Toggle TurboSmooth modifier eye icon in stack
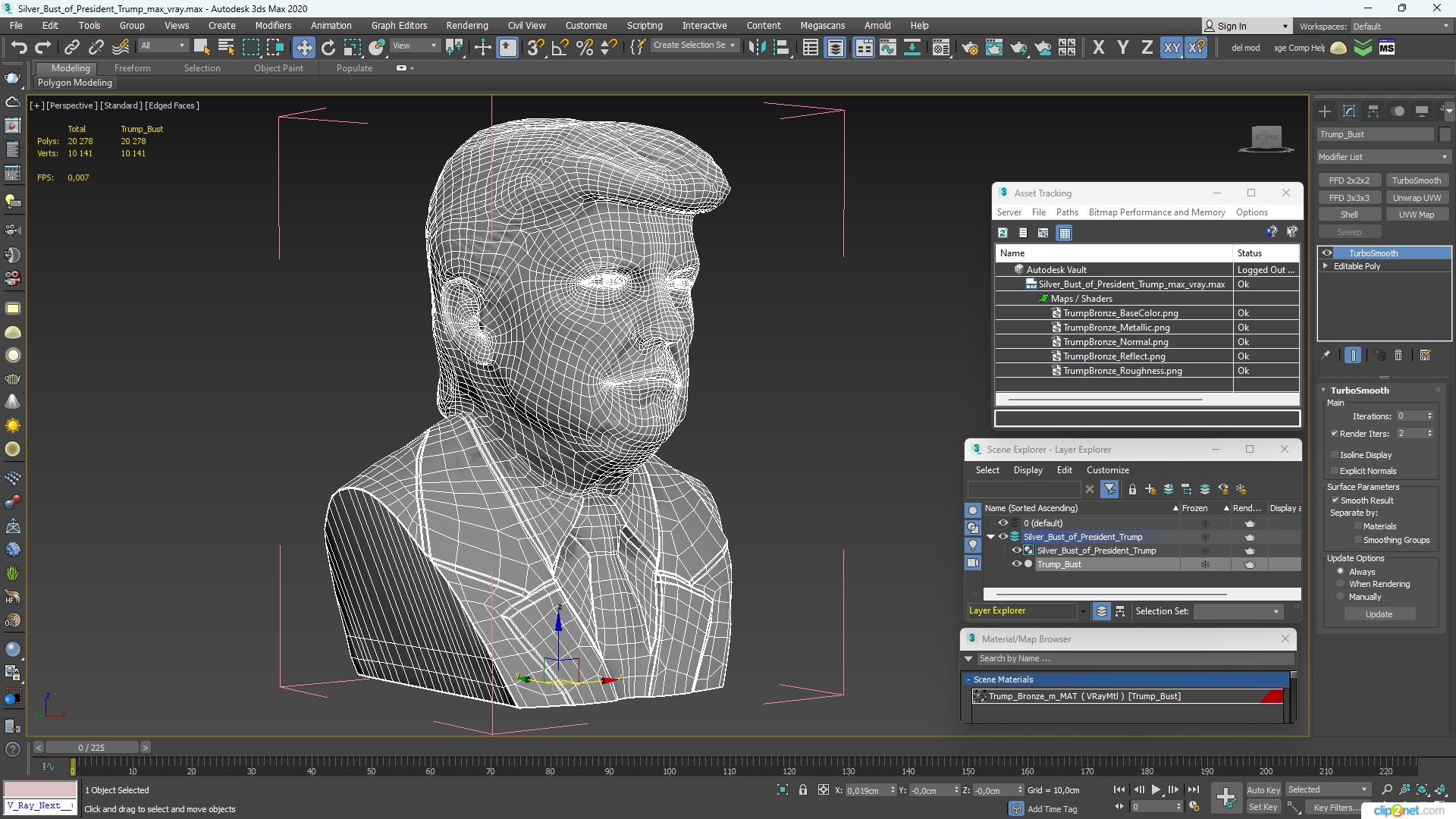 [x=1327, y=253]
